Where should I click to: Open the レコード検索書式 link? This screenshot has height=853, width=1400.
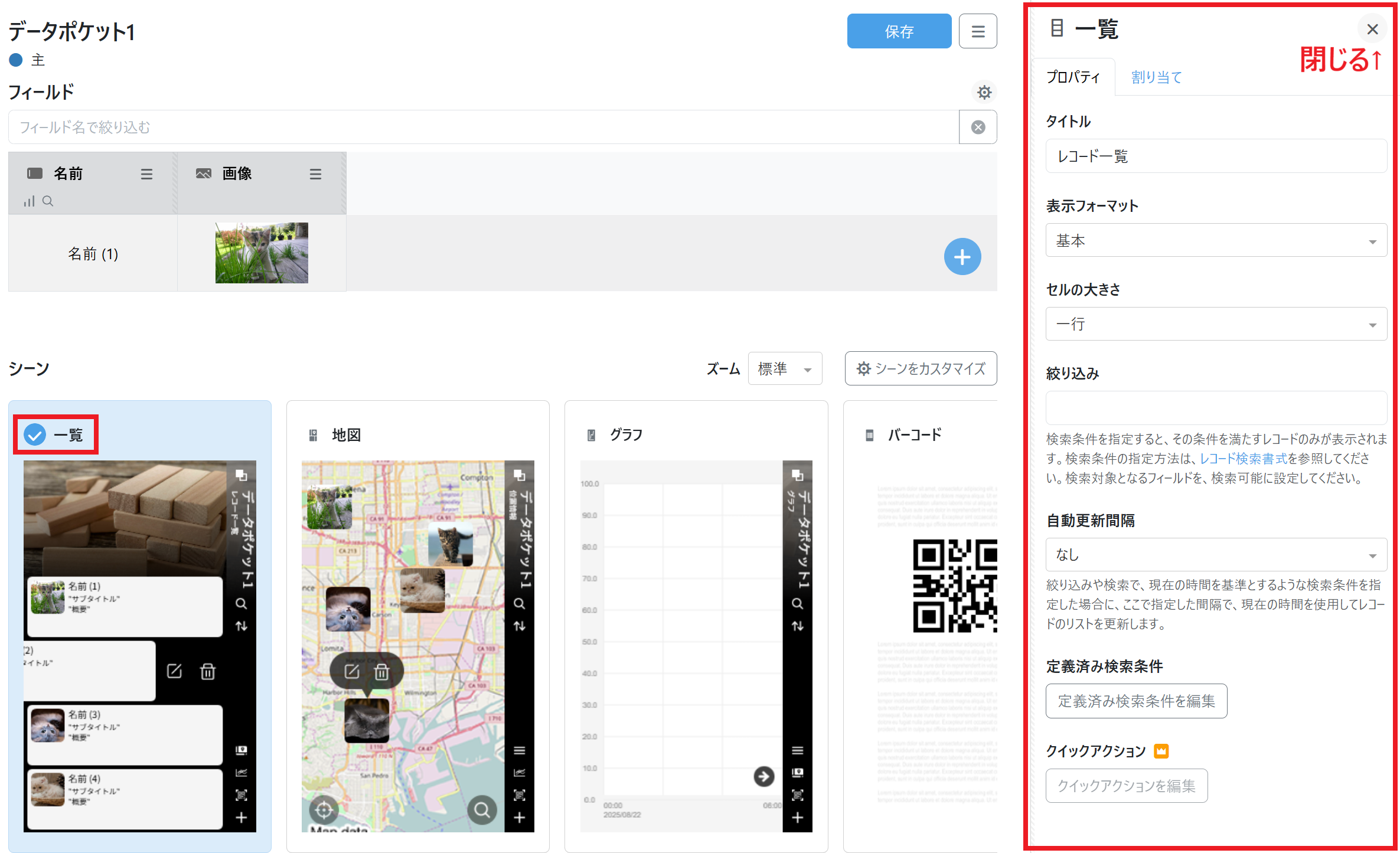coord(1243,459)
